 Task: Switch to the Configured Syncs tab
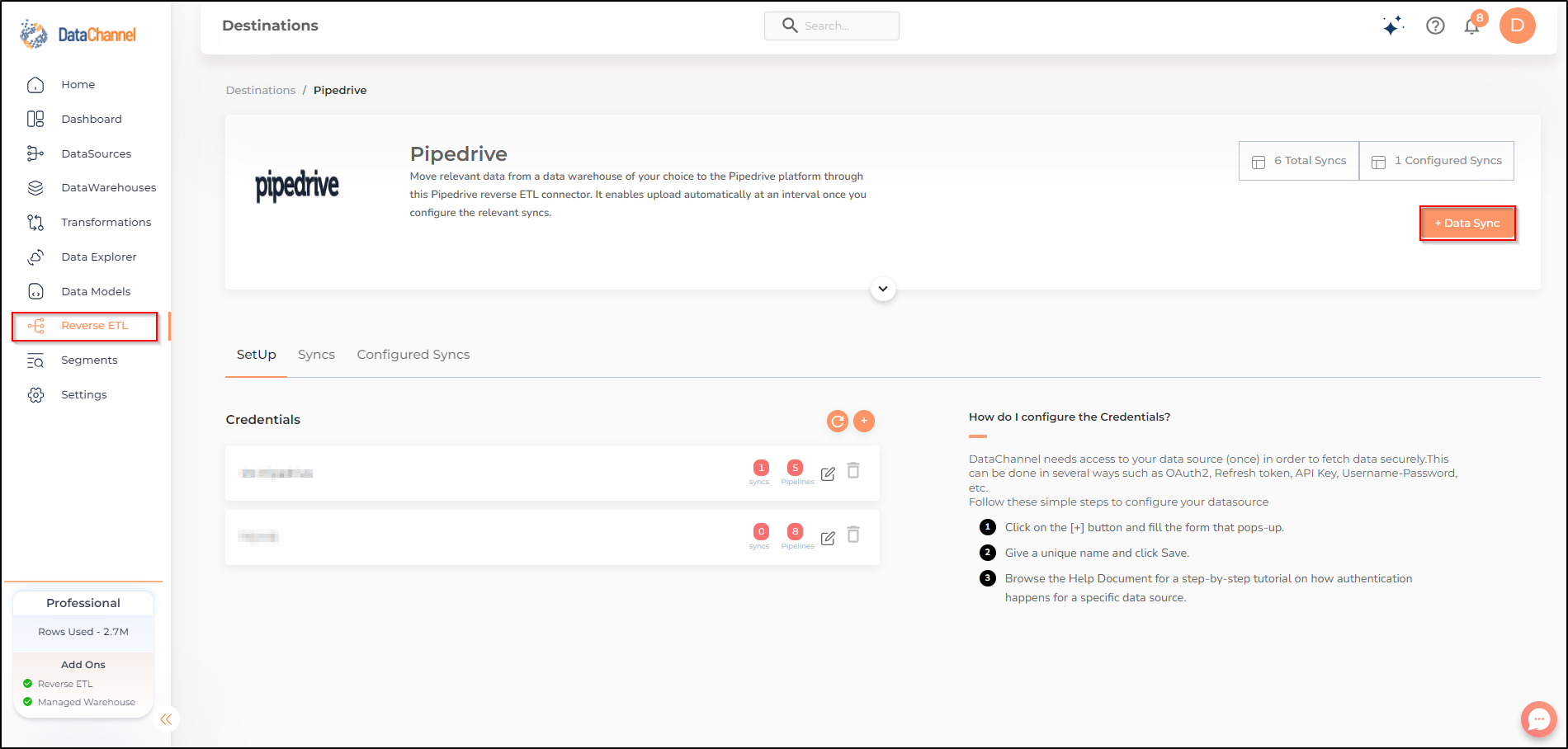(x=413, y=355)
